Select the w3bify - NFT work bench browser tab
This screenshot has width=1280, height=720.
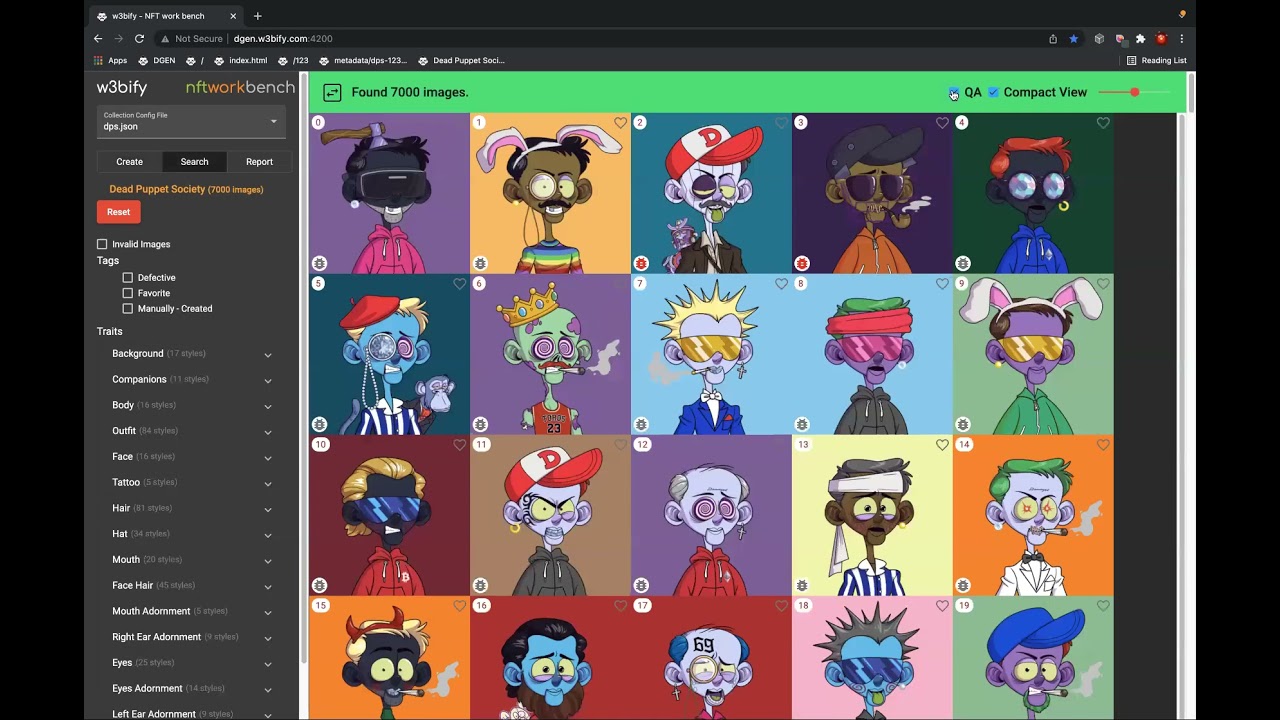165,16
